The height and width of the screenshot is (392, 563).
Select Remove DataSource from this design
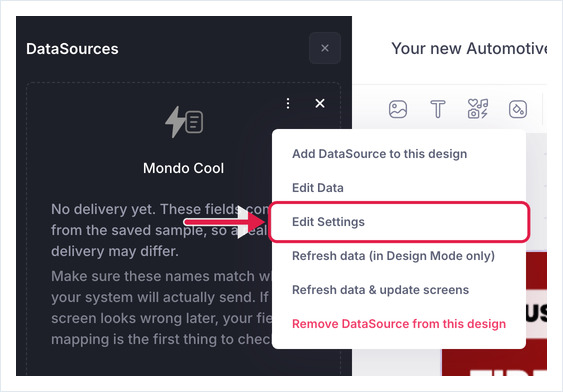[x=399, y=324]
